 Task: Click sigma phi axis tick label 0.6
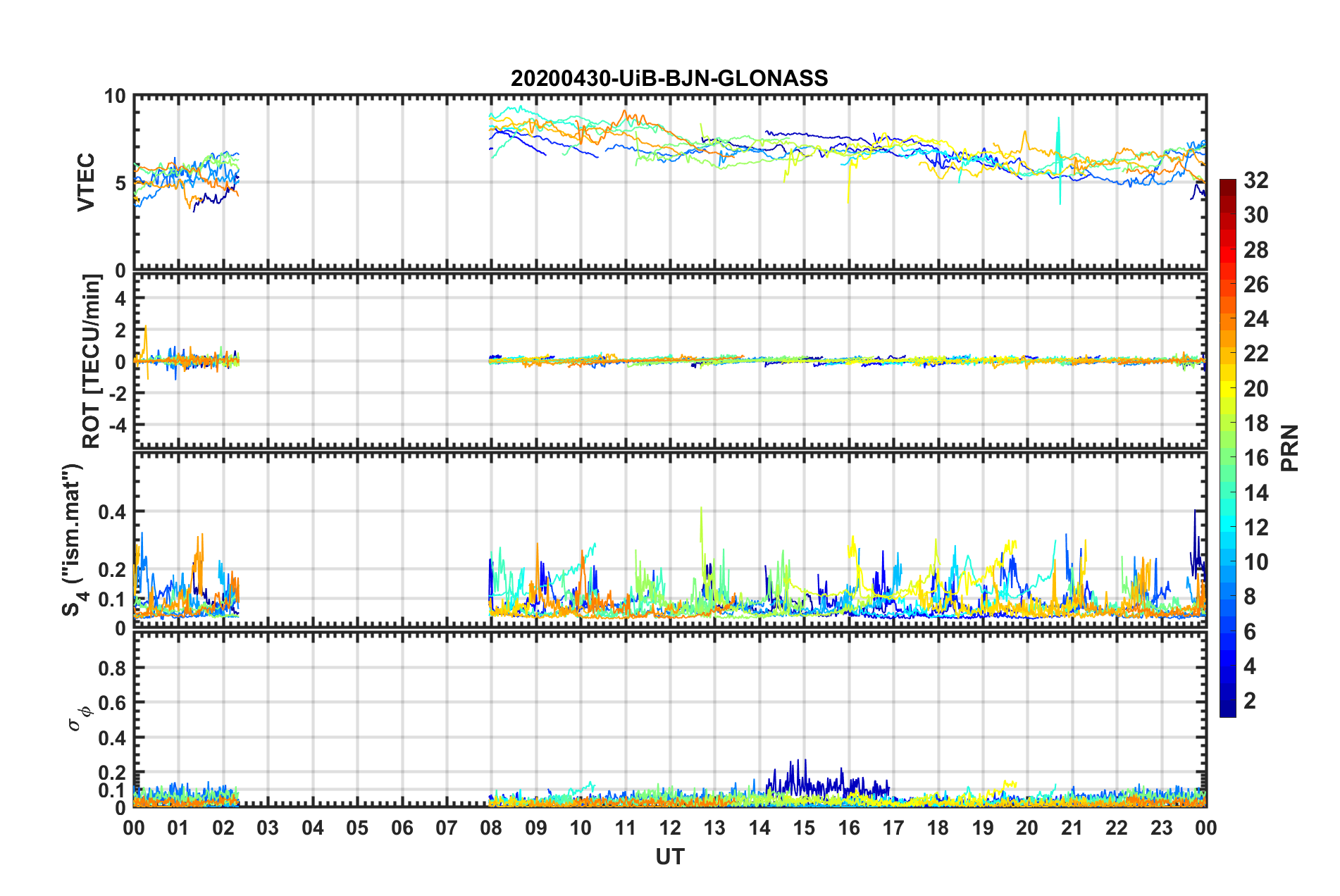[113, 703]
